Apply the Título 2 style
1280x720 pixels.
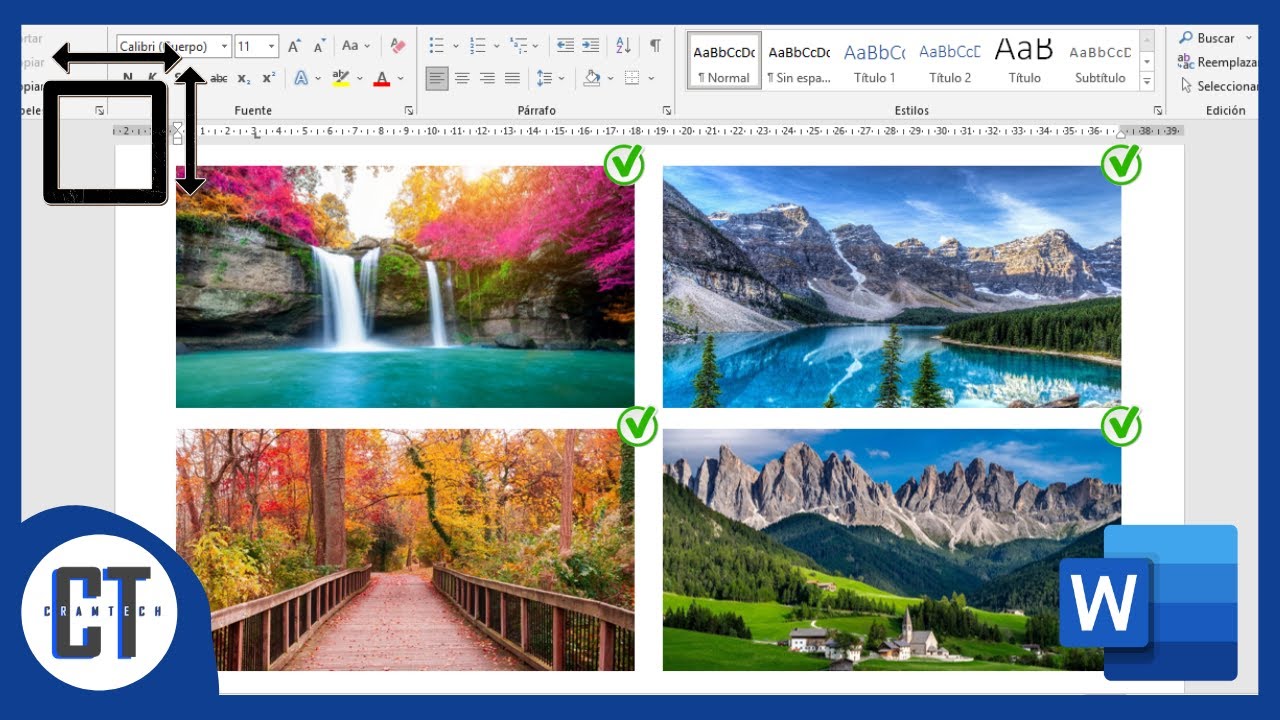point(950,61)
